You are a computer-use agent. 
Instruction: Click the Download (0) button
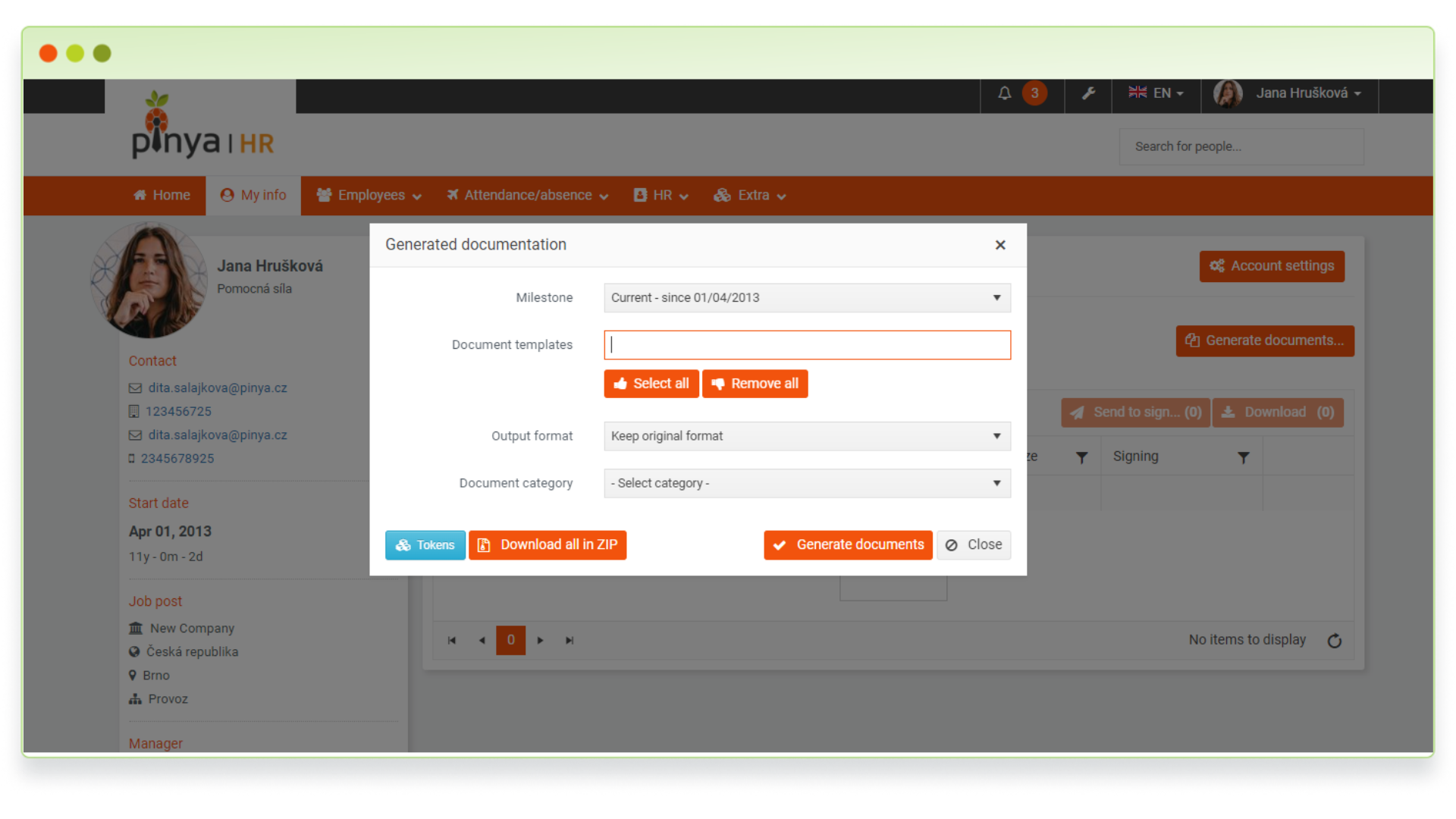click(x=1278, y=413)
